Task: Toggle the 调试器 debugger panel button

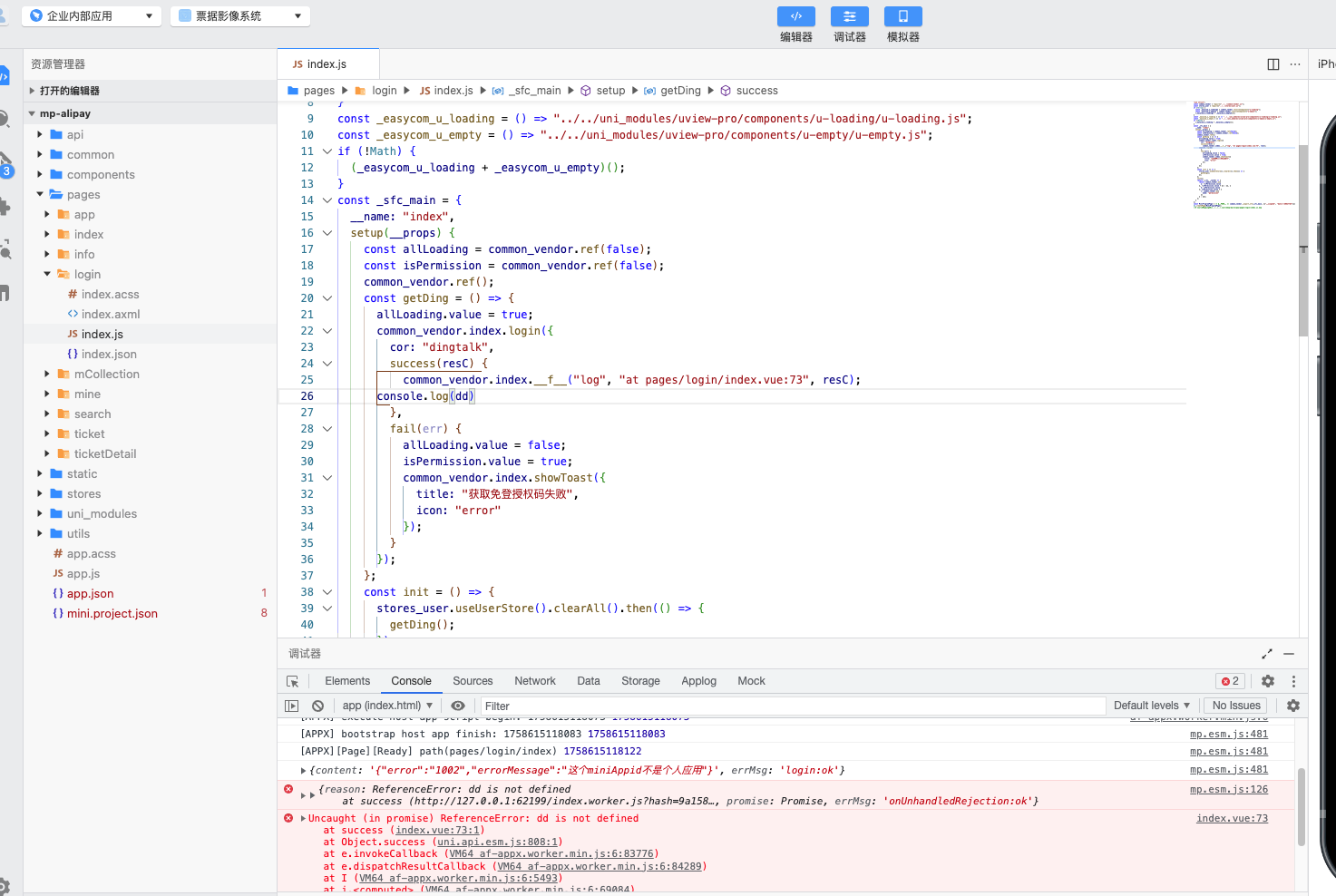Action: [x=849, y=17]
